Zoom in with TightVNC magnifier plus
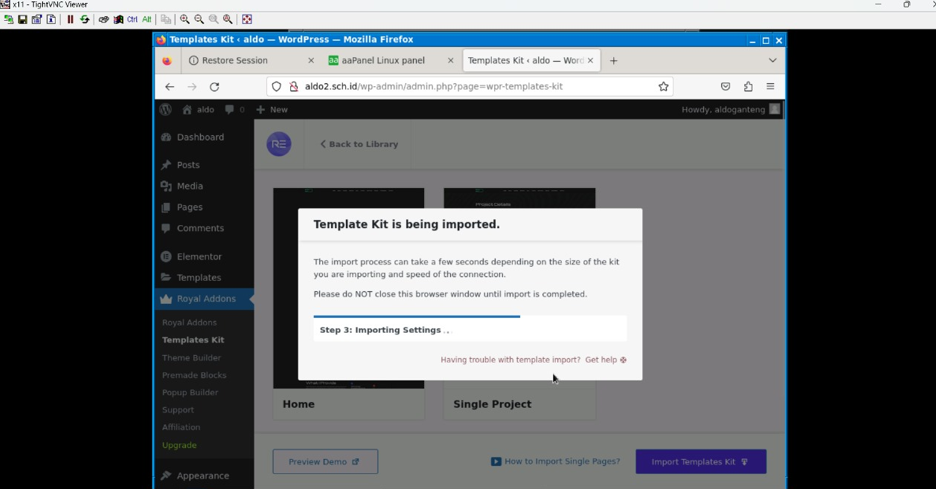This screenshot has height=489, width=936. 185,19
